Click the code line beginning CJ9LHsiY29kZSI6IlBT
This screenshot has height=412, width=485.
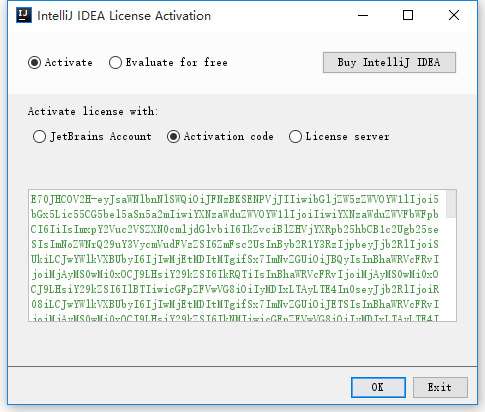click(x=235, y=289)
